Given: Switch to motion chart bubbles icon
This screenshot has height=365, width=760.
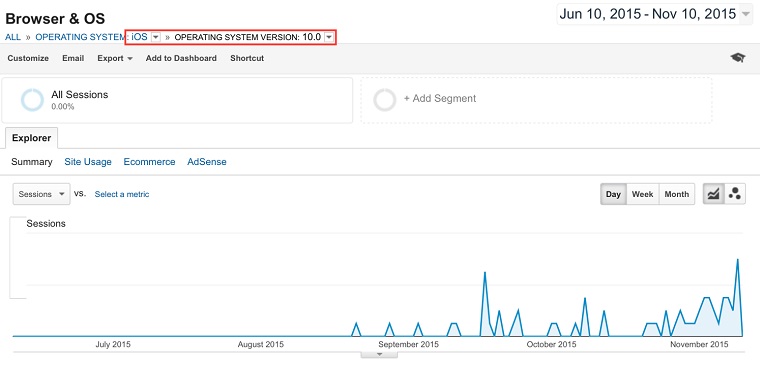Looking at the screenshot, I should (735, 194).
